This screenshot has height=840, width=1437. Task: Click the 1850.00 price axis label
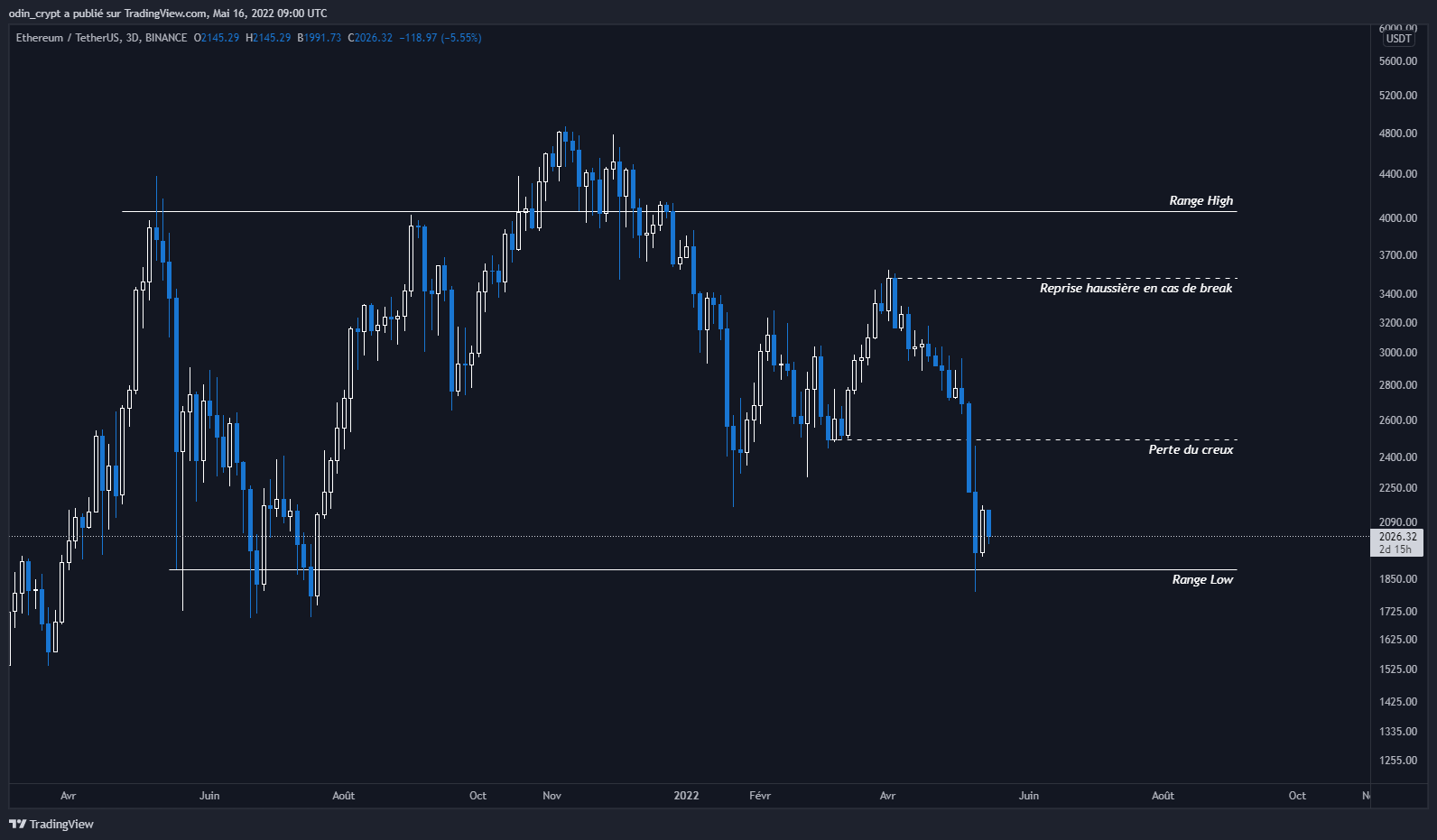(1398, 579)
